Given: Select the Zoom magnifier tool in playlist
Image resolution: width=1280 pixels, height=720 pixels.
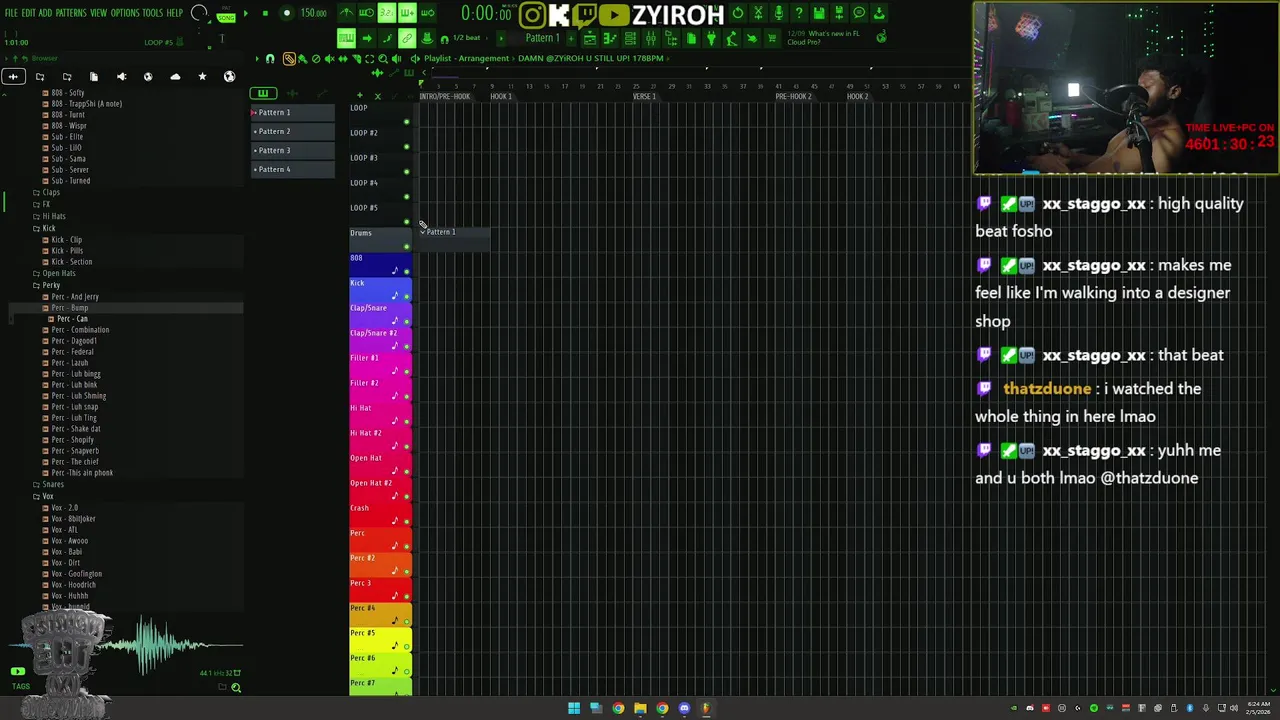Looking at the screenshot, I should tap(383, 58).
